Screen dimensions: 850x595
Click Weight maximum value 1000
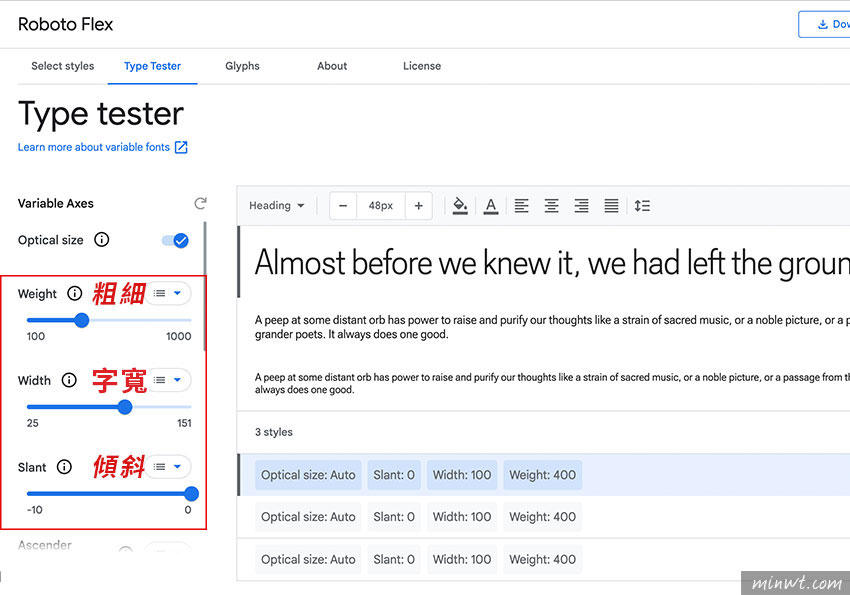178,336
